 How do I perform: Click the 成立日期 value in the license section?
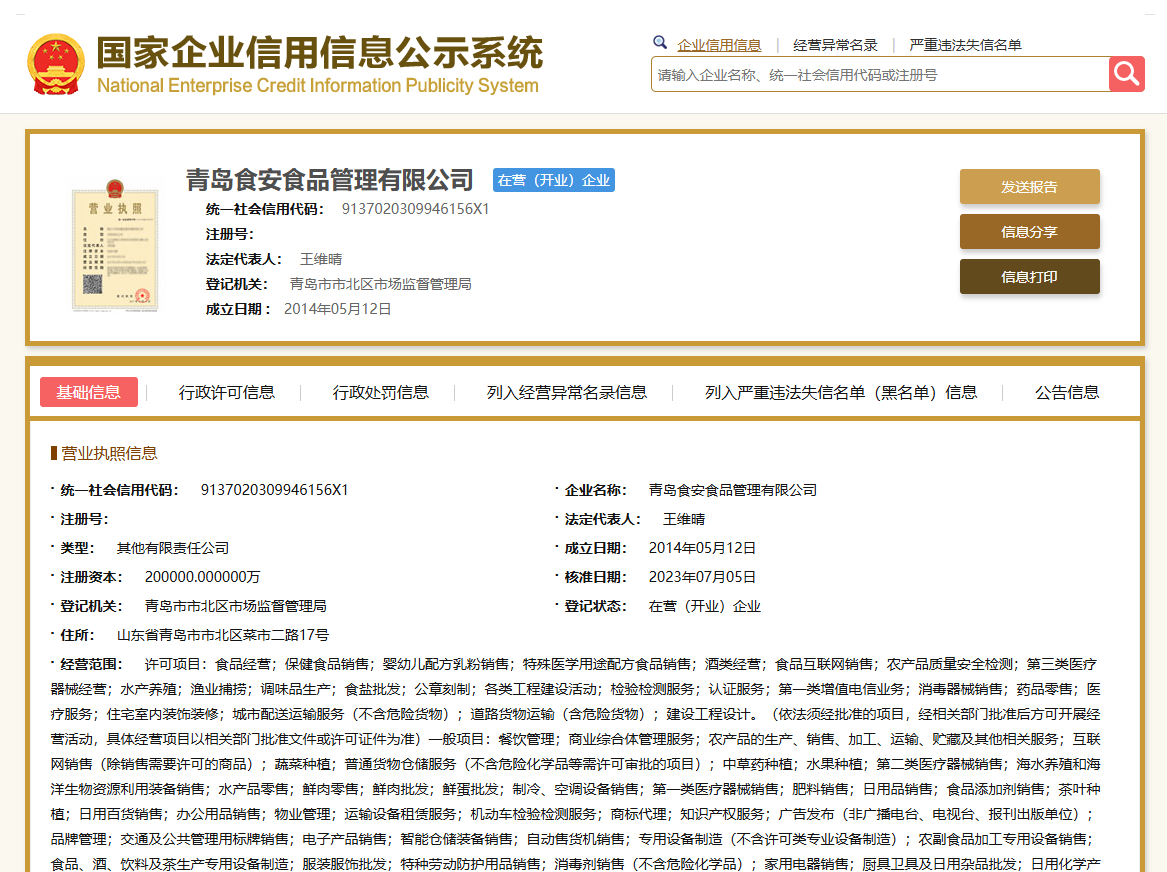702,548
